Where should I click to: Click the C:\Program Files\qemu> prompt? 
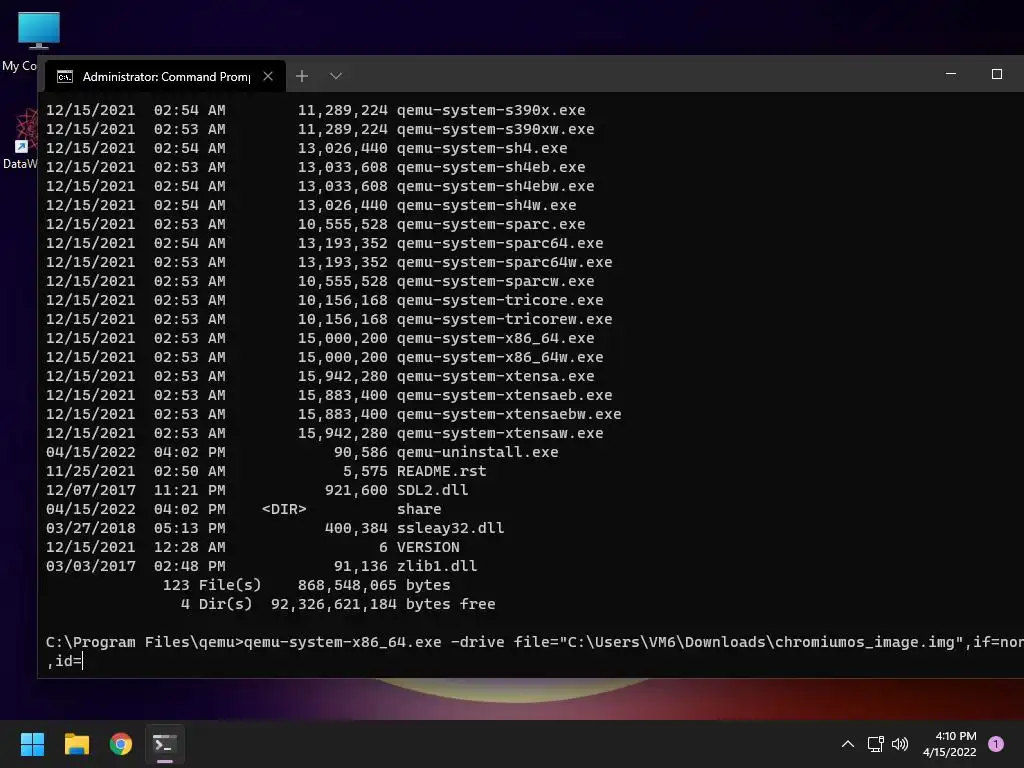[144, 642]
